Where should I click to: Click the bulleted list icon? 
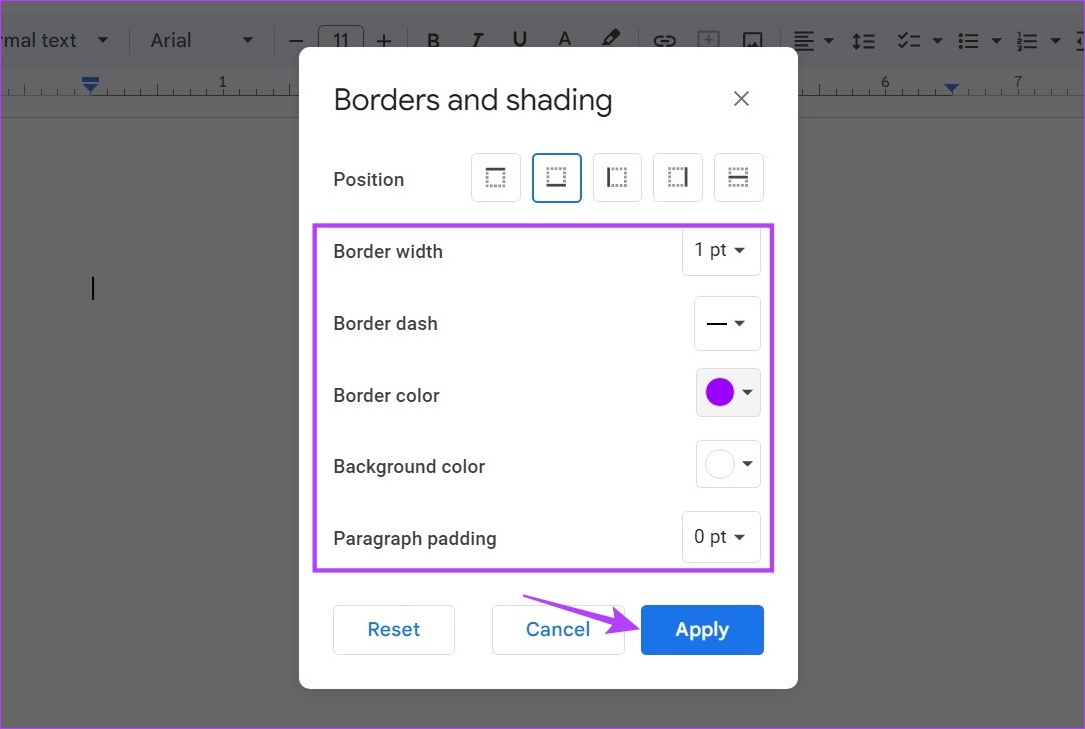pos(968,41)
